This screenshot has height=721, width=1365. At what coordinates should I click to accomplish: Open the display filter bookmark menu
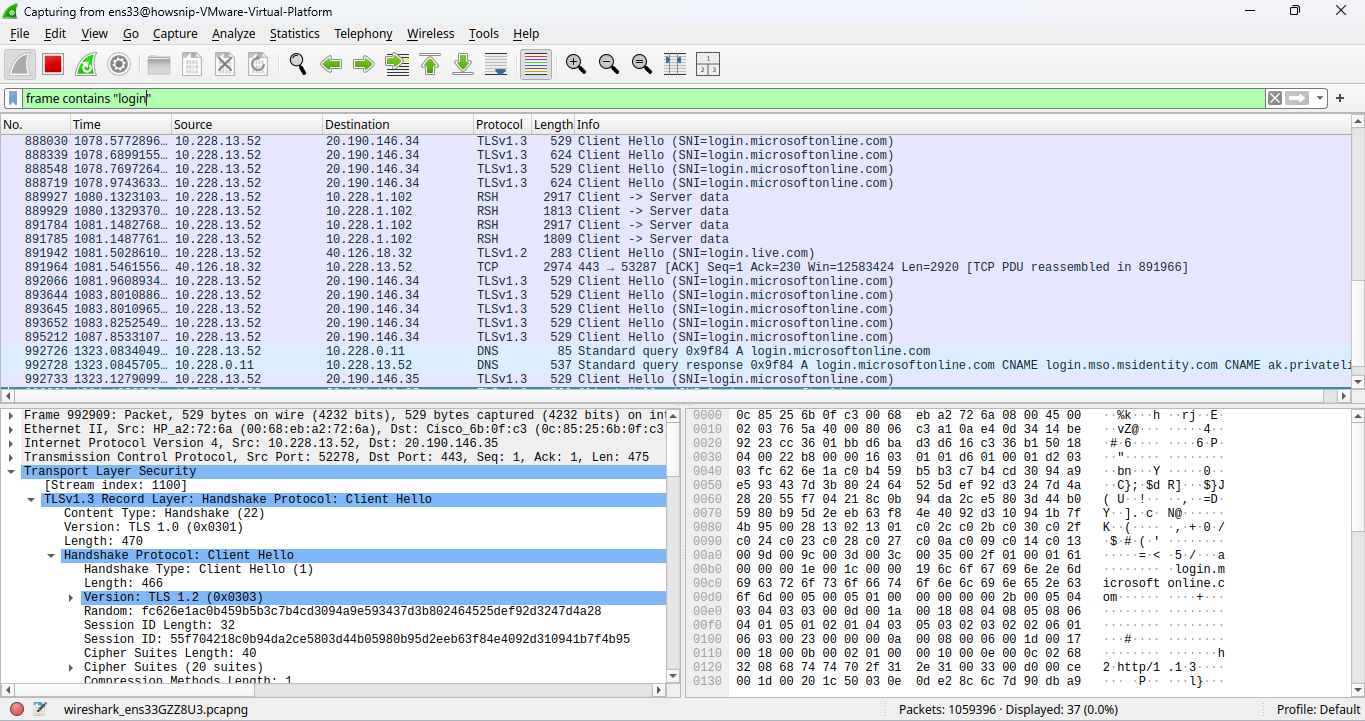tap(14, 98)
